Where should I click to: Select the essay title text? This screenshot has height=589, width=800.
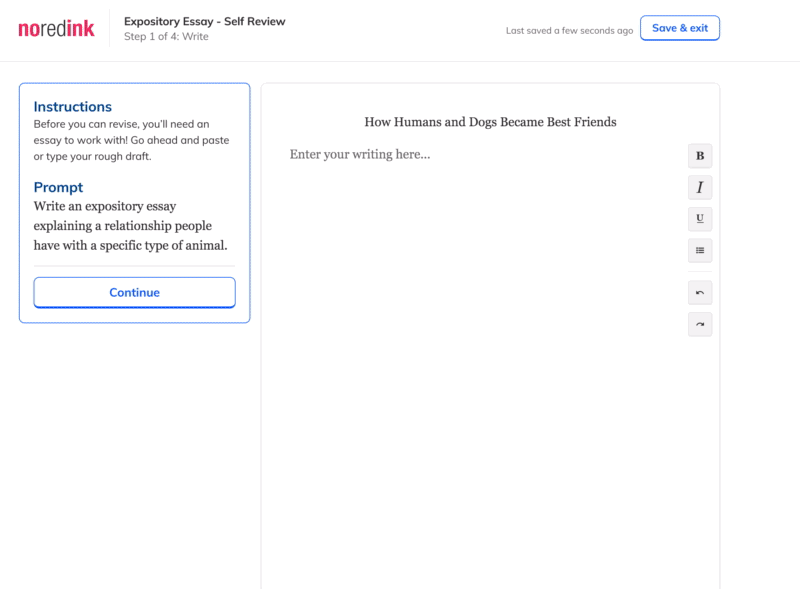[x=490, y=122]
